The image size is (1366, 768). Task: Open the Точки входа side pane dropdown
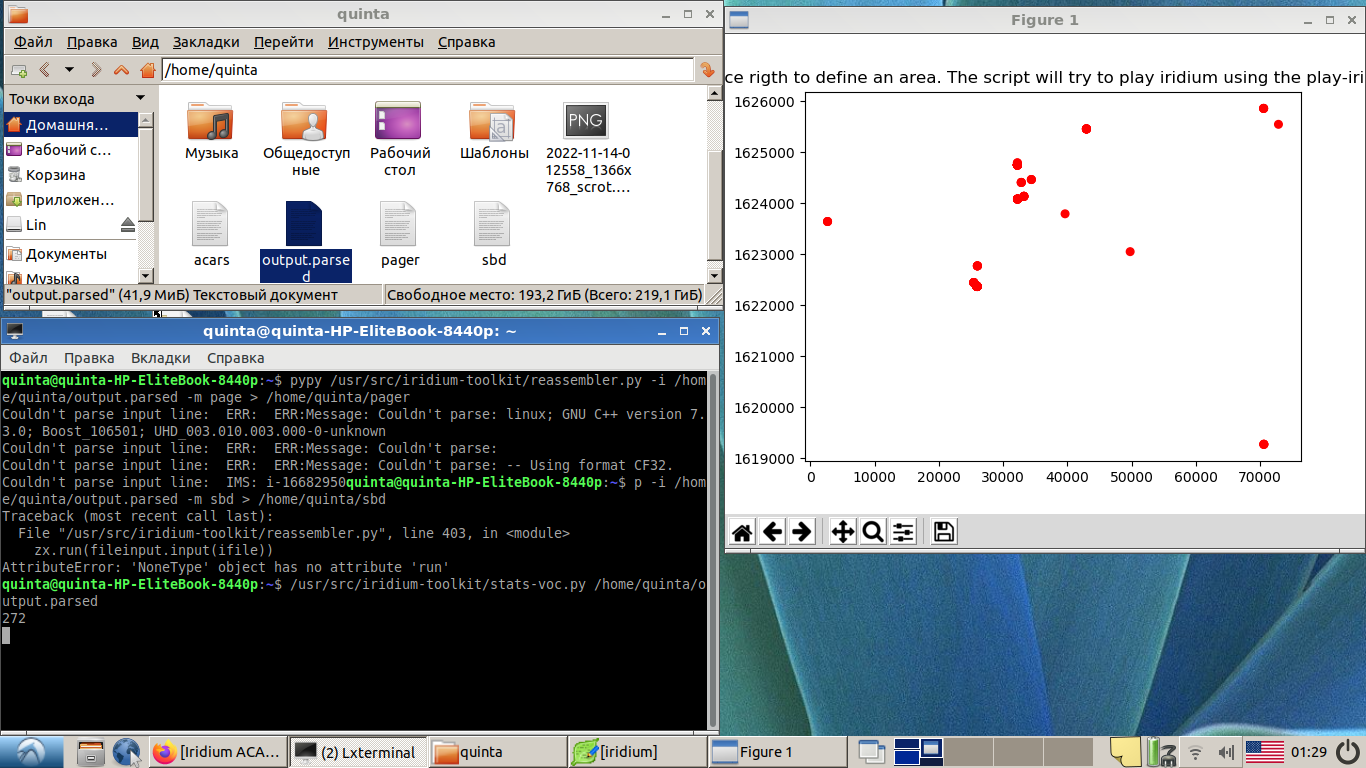140,98
